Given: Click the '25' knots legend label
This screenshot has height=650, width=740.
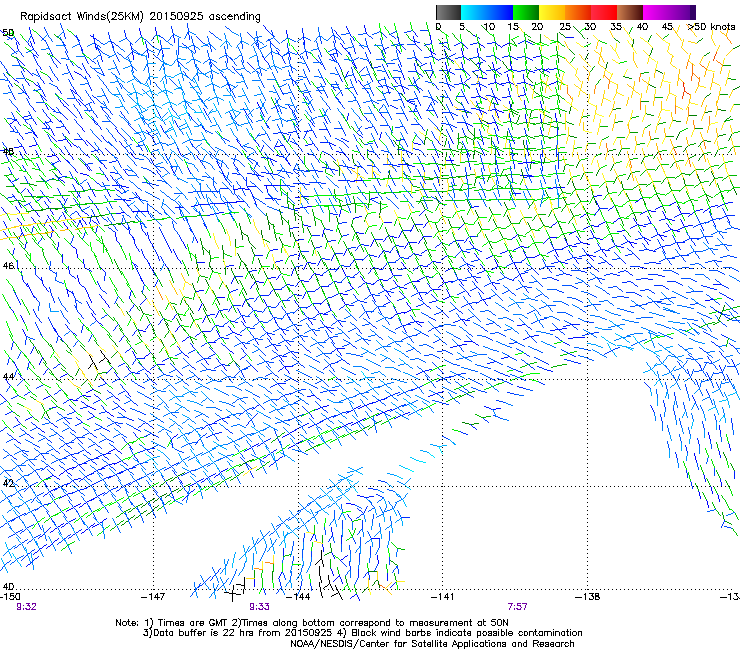Looking at the screenshot, I should (565, 27).
